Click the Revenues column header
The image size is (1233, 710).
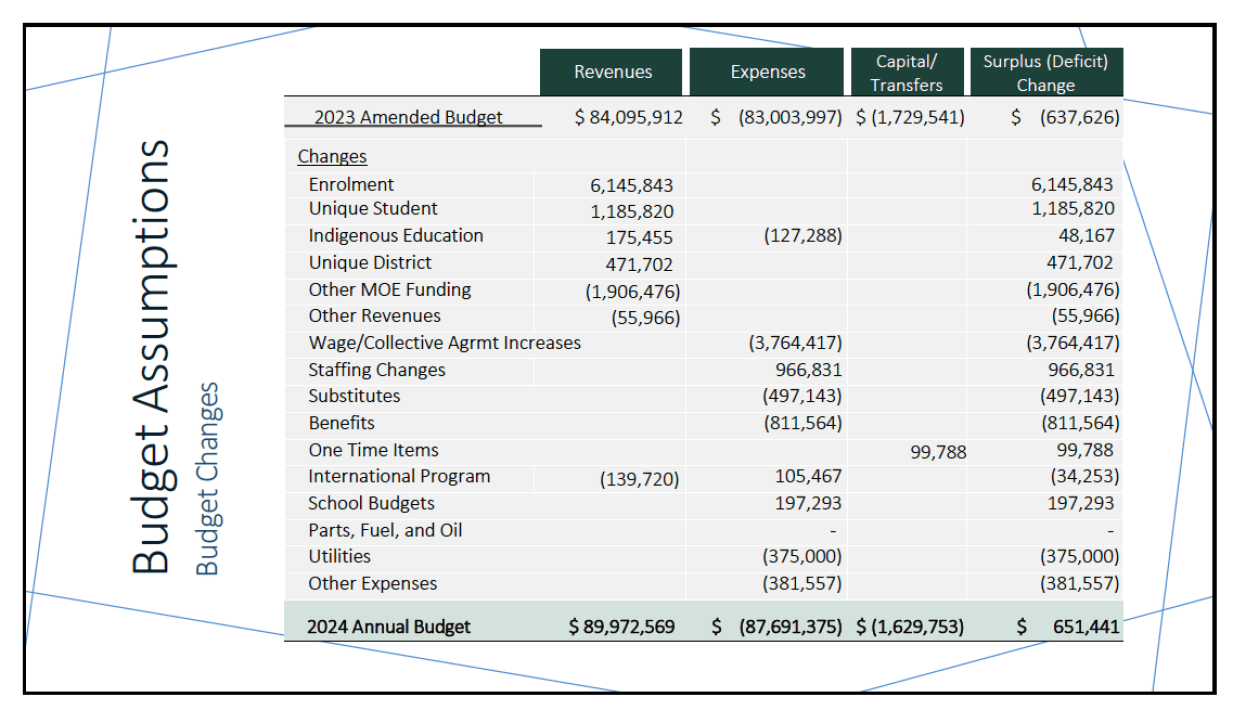612,72
